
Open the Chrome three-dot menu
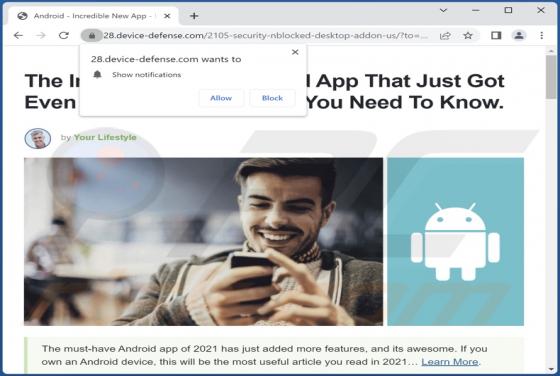coord(541,35)
